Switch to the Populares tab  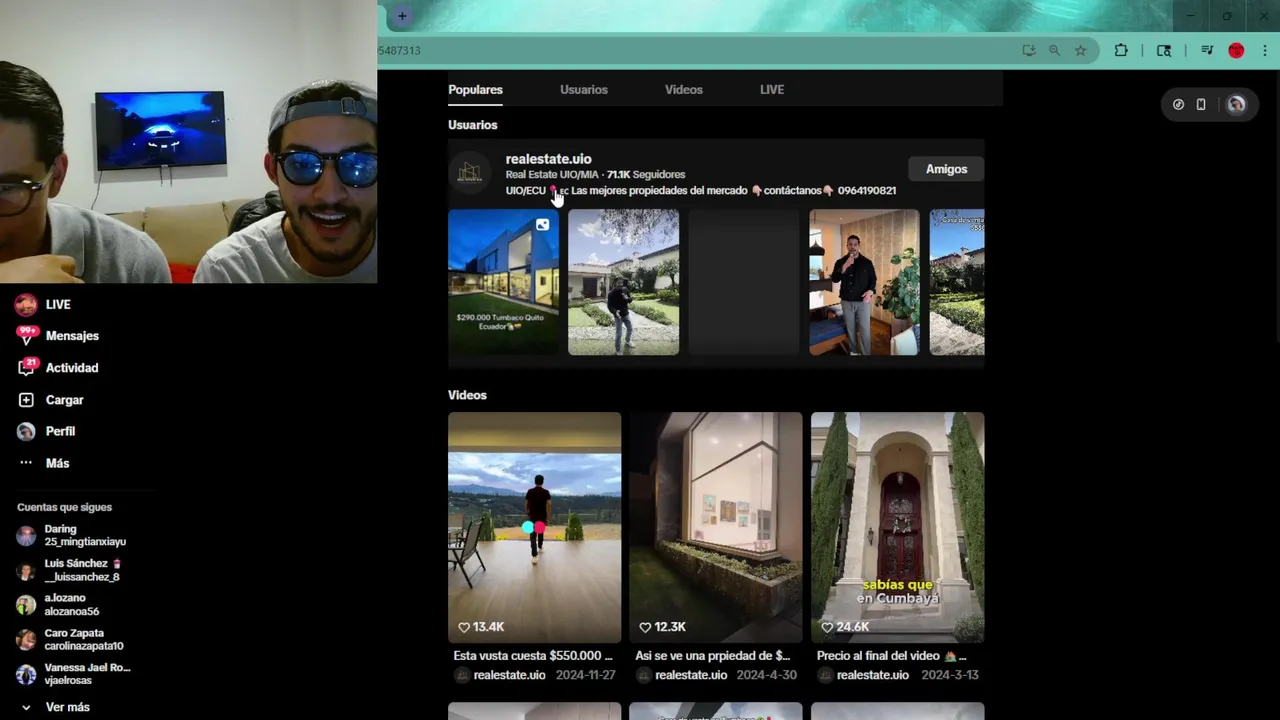475,90
